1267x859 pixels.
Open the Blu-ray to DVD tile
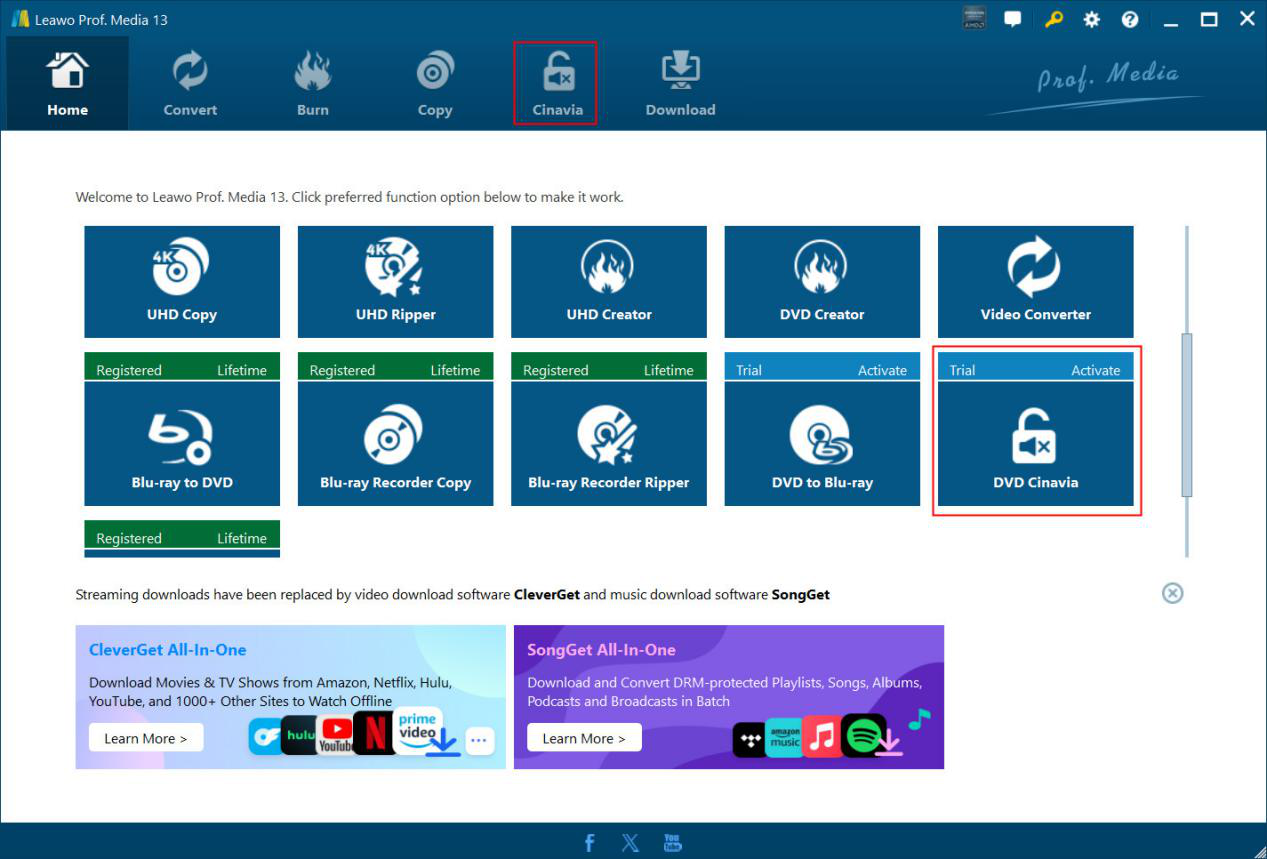tap(182, 444)
